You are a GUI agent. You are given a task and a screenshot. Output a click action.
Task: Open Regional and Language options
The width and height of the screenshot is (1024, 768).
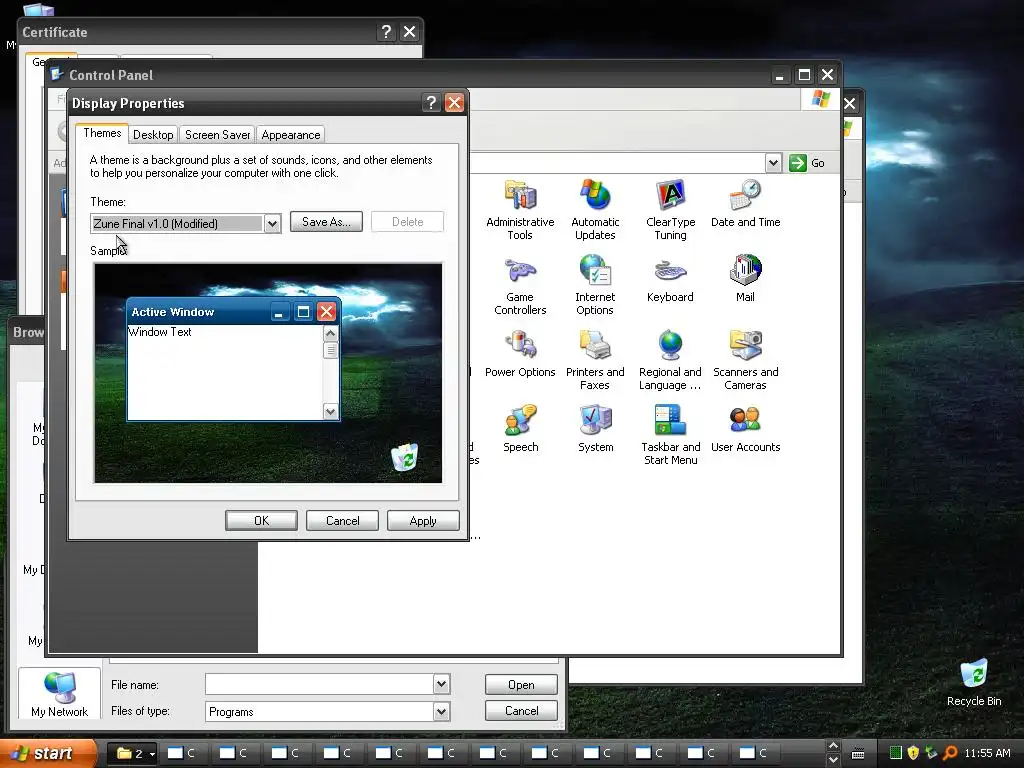[x=670, y=360]
